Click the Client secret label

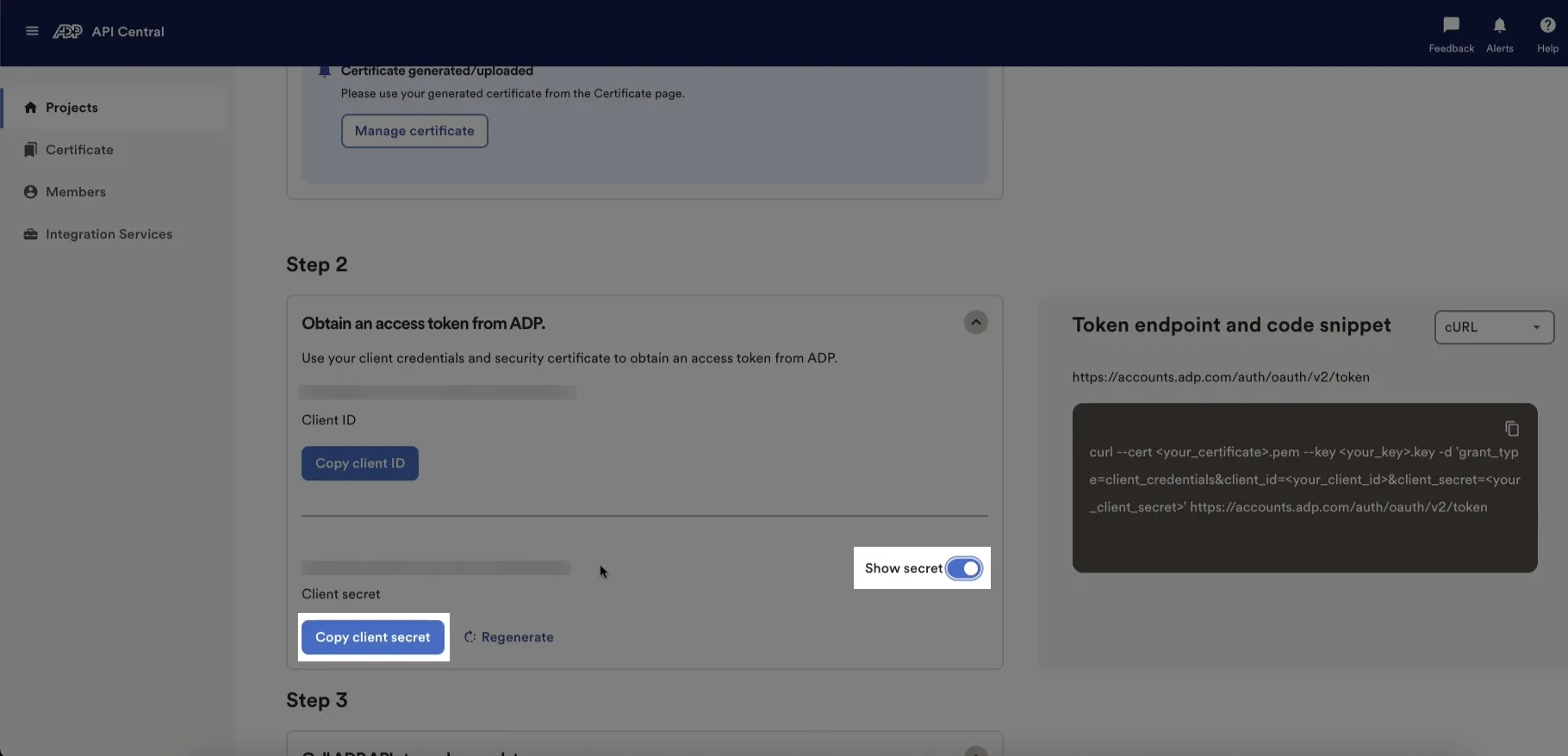pyautogui.click(x=340, y=594)
